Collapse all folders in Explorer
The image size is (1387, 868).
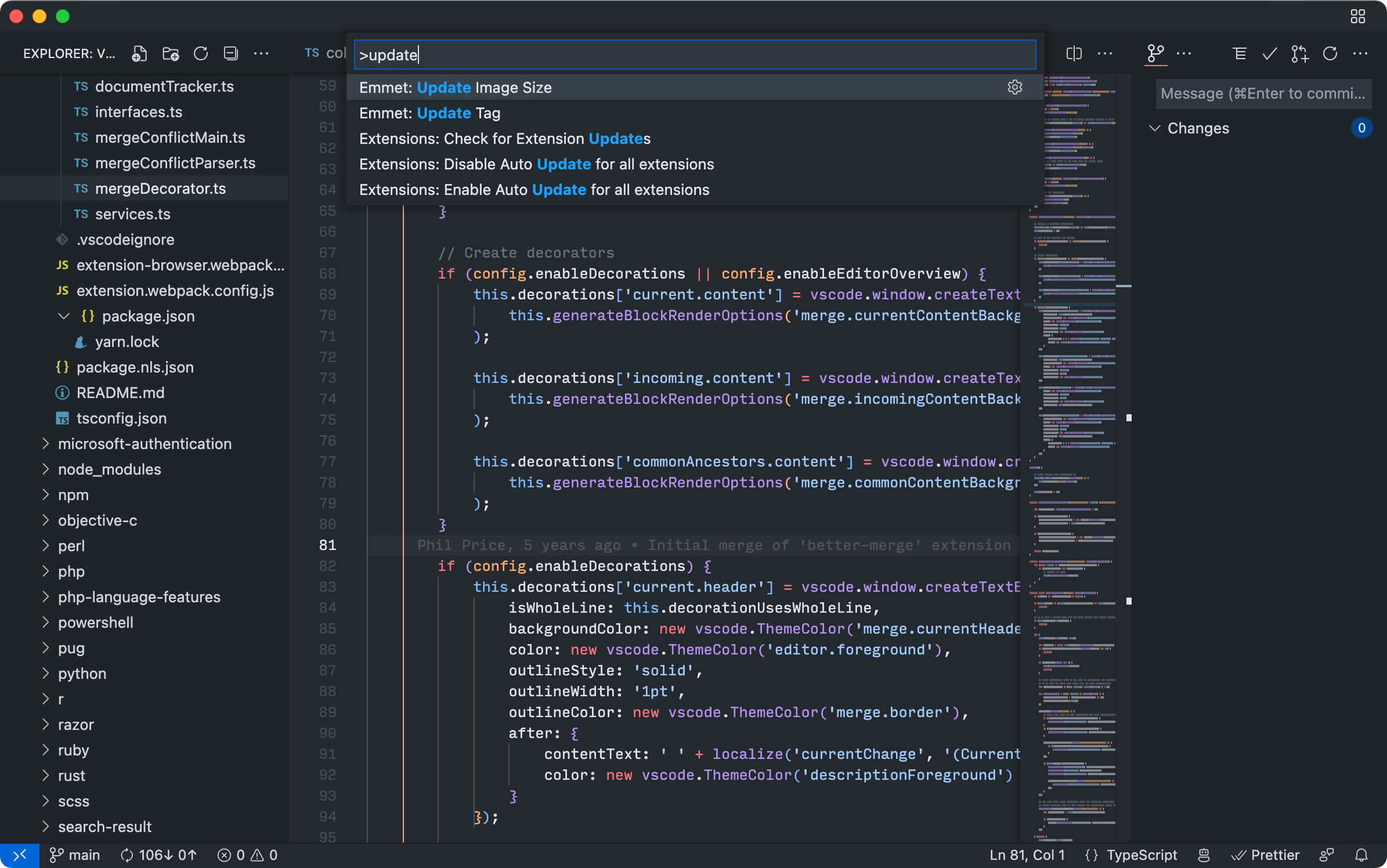click(231, 53)
